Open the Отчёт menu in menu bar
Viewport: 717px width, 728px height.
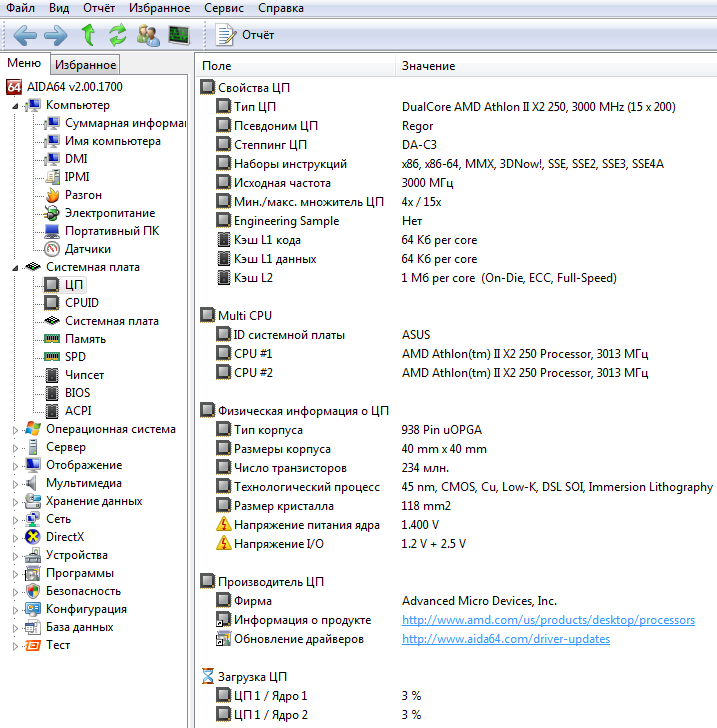click(x=99, y=8)
